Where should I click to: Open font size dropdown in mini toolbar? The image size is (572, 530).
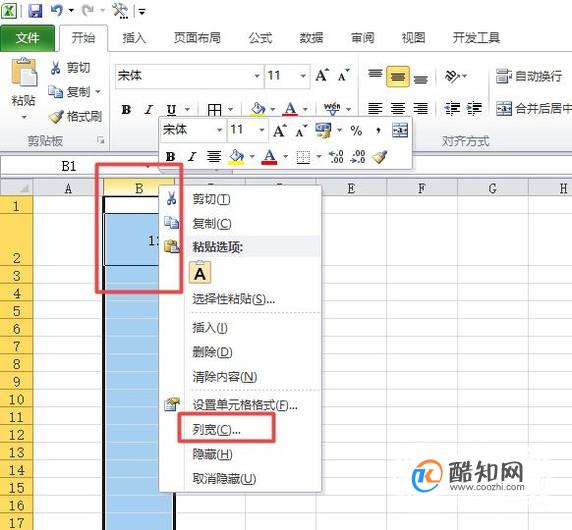262,130
